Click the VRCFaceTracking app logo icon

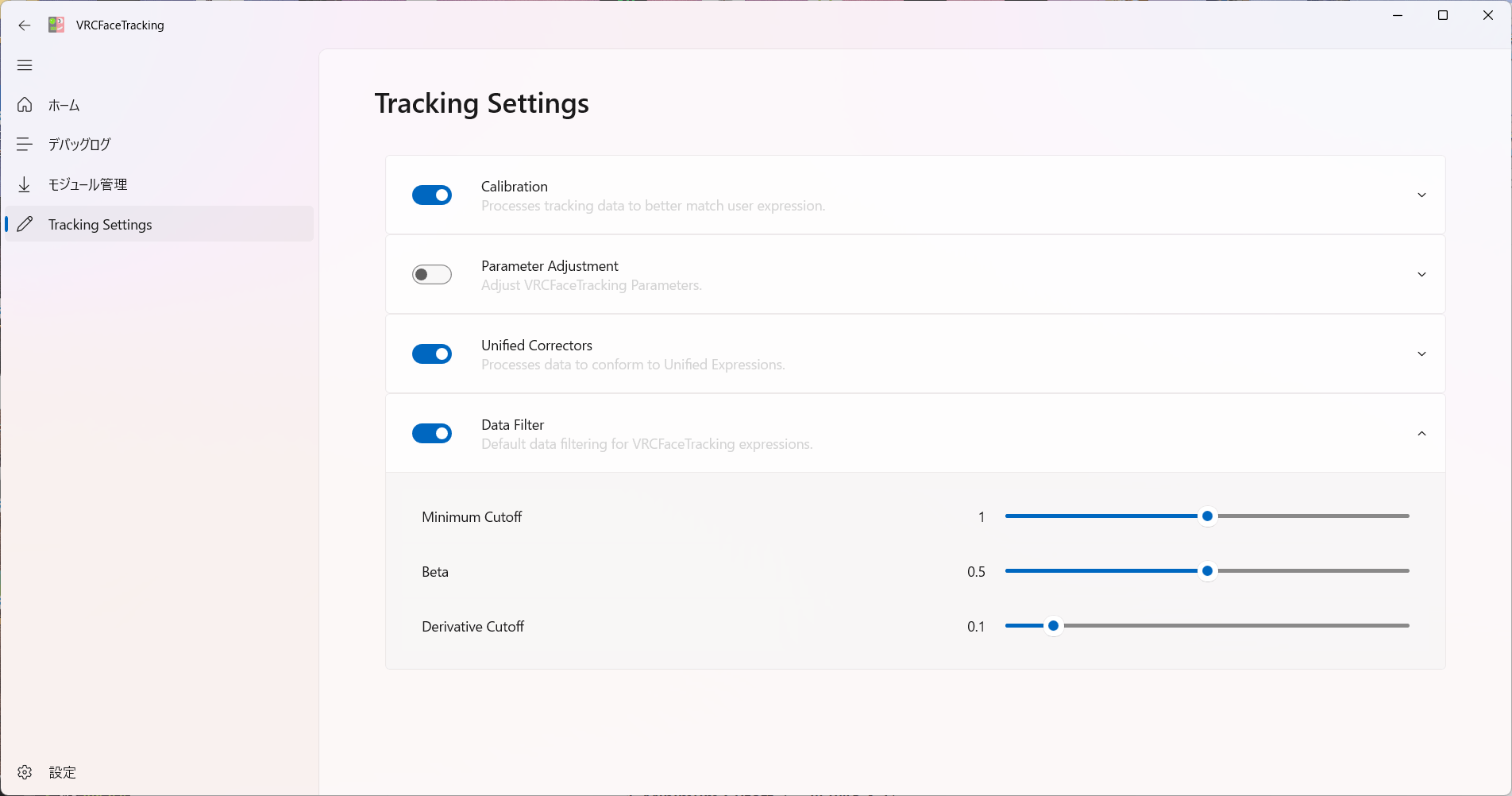click(56, 25)
